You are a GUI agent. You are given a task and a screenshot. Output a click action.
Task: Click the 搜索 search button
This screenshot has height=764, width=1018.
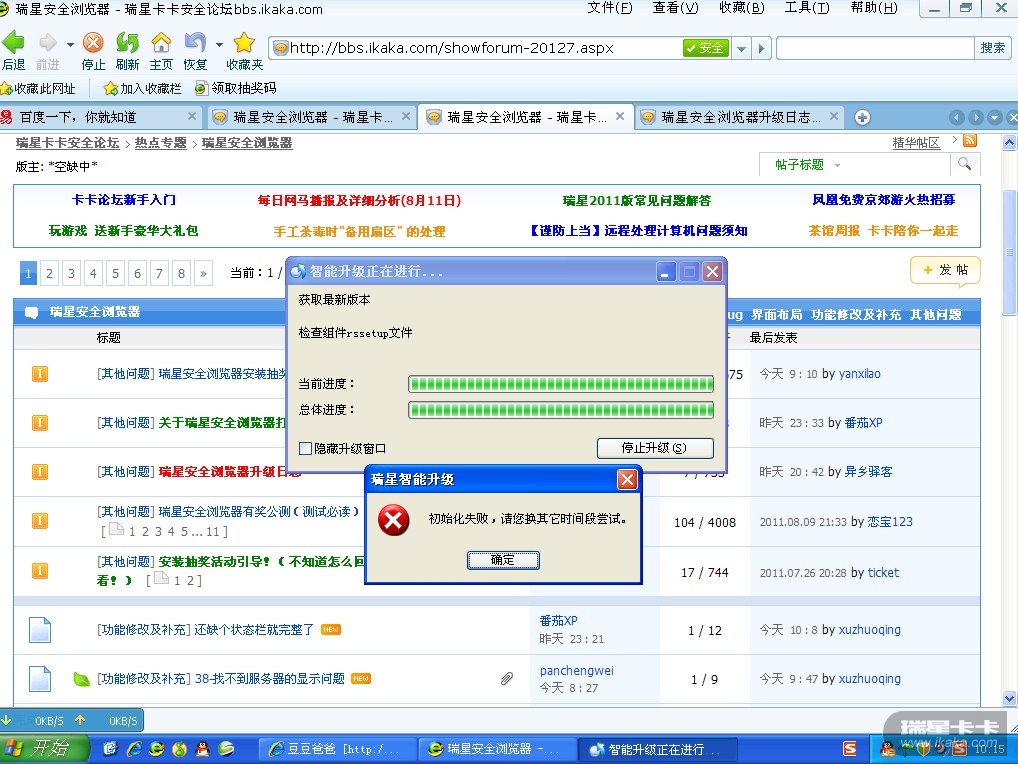pyautogui.click(x=993, y=47)
